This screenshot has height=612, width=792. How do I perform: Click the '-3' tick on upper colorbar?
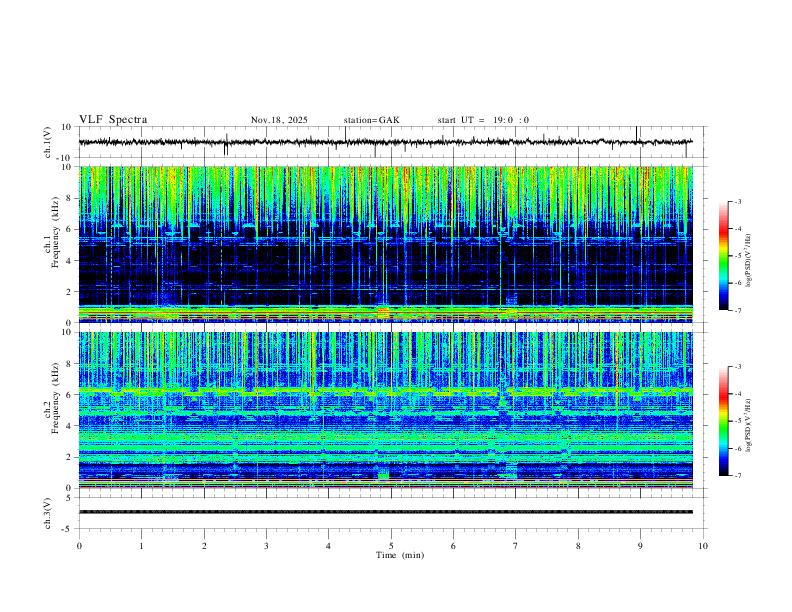click(x=738, y=201)
